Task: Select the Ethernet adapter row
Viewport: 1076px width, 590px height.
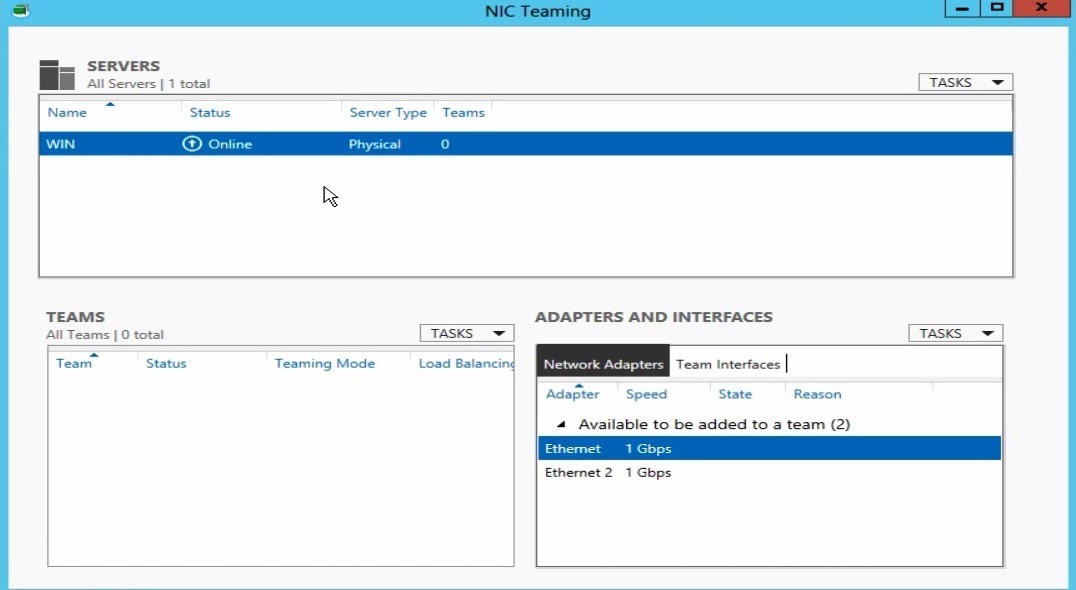Action: (x=769, y=449)
